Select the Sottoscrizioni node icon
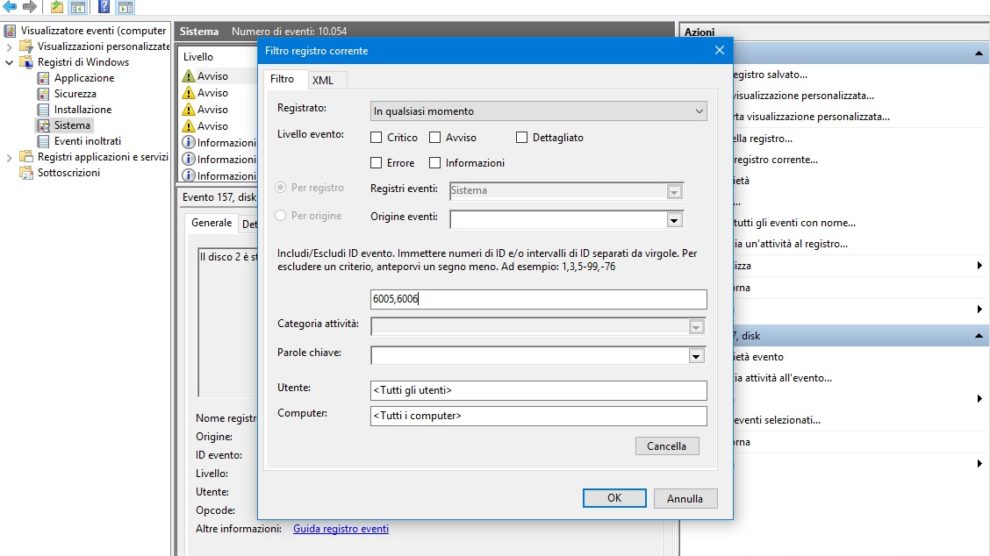 click(x=27, y=173)
